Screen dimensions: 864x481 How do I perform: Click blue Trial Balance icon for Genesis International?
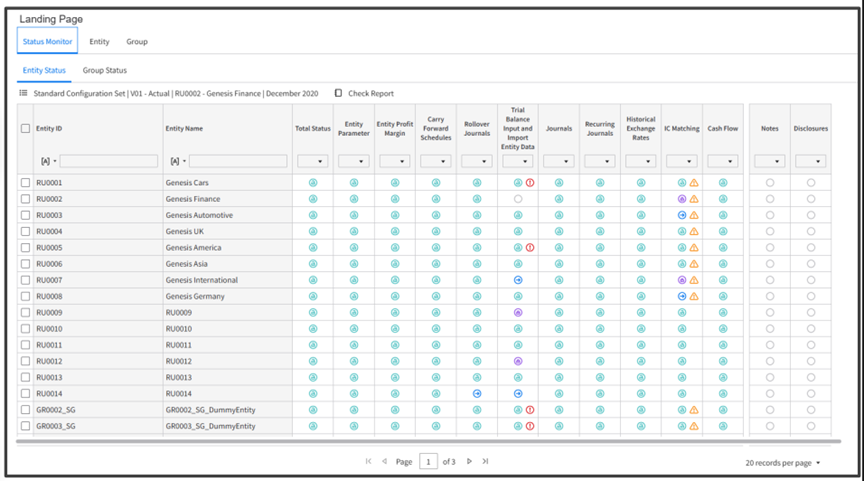point(518,280)
